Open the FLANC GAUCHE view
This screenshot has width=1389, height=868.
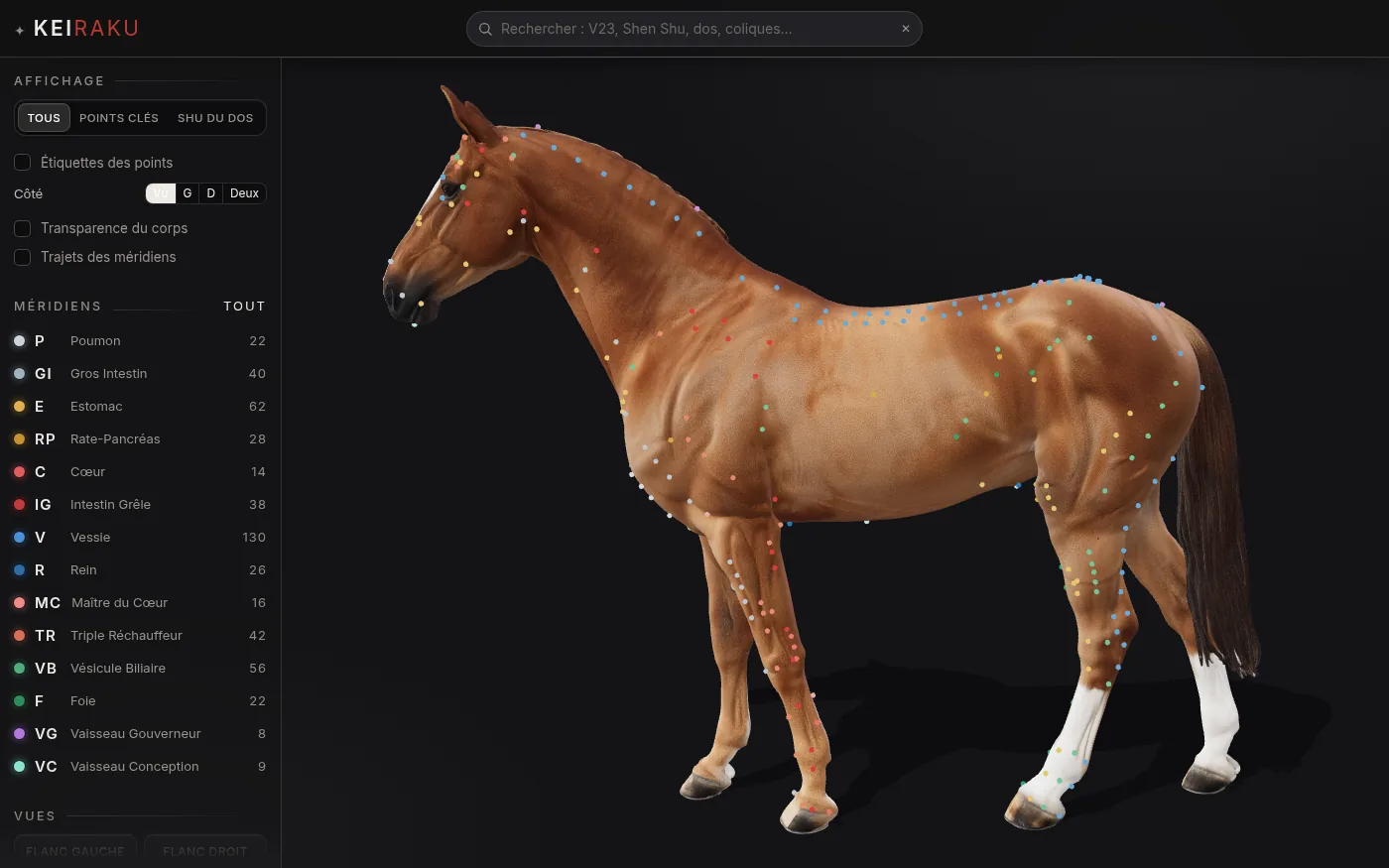coord(75,850)
